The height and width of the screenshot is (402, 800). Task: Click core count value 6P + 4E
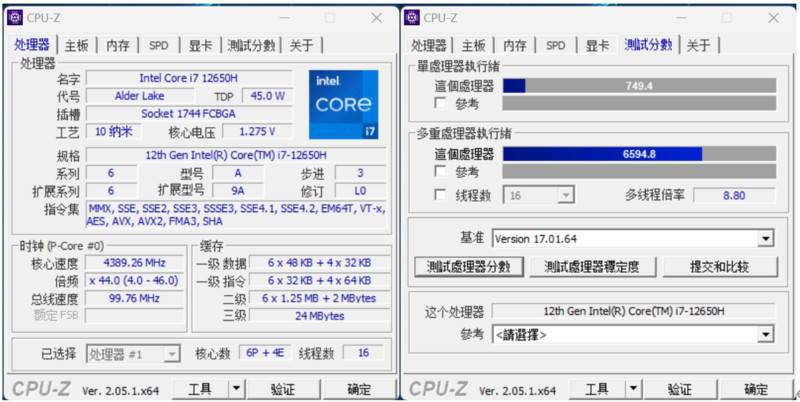(x=265, y=353)
